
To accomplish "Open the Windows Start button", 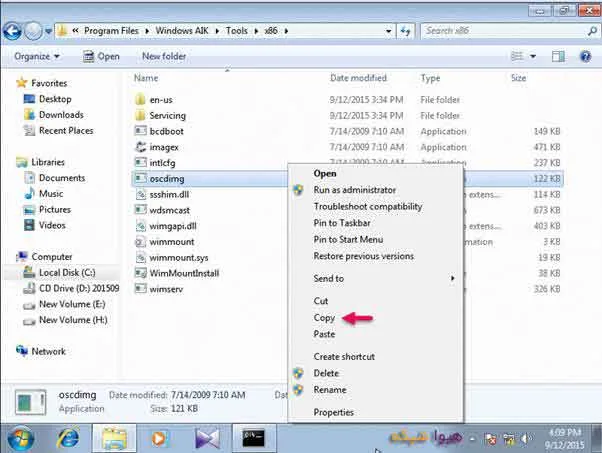I will pyautogui.click(x=21, y=438).
